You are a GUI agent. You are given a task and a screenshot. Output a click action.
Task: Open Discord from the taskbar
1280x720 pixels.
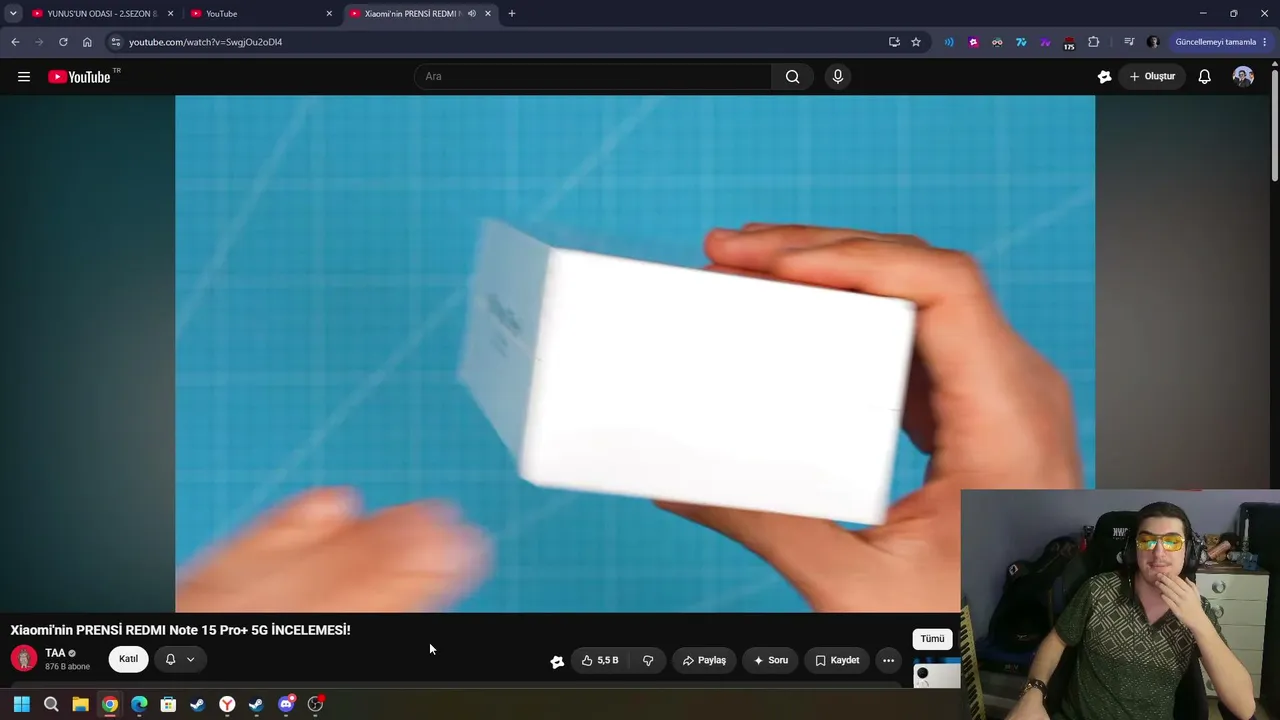pyautogui.click(x=286, y=704)
